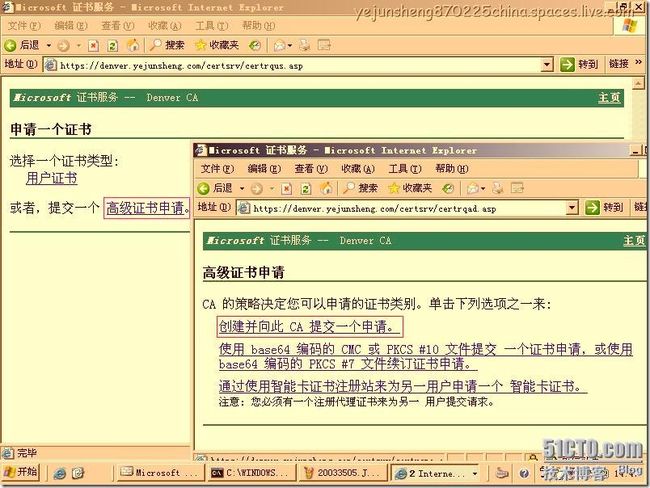The image size is (650, 488).
Task: Switch to Microsoft... taskbar button
Action: 159,473
